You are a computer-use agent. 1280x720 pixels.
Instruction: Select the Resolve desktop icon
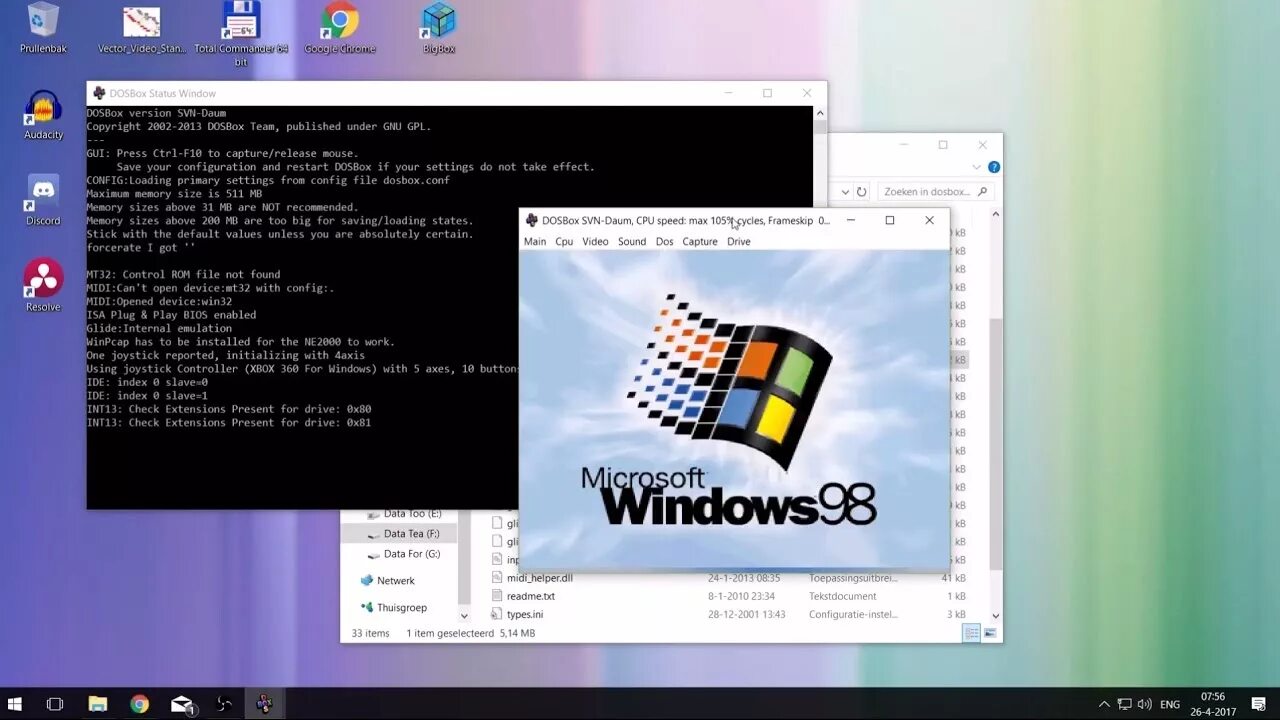(43, 286)
